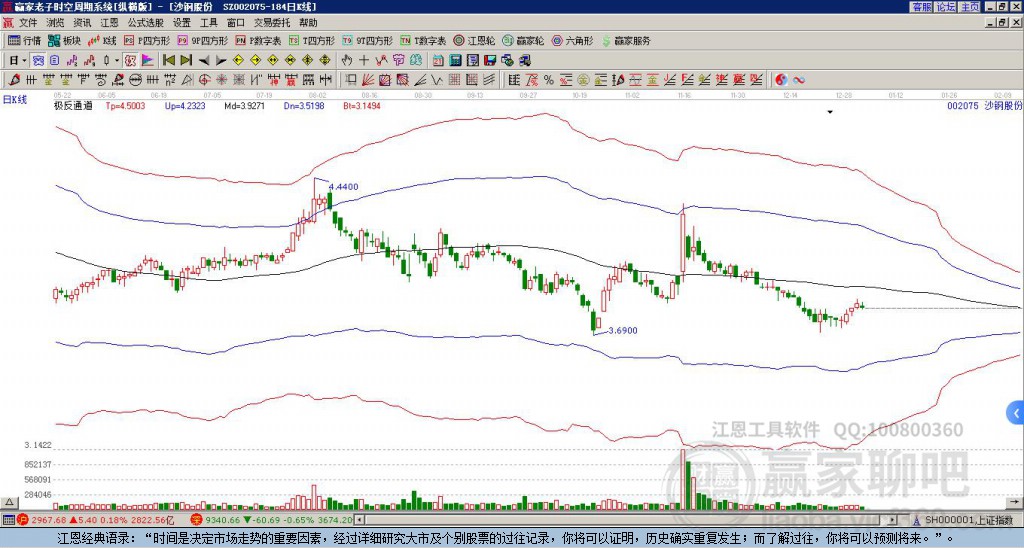Select the crosshair plus cursor tool

pyautogui.click(x=364, y=61)
